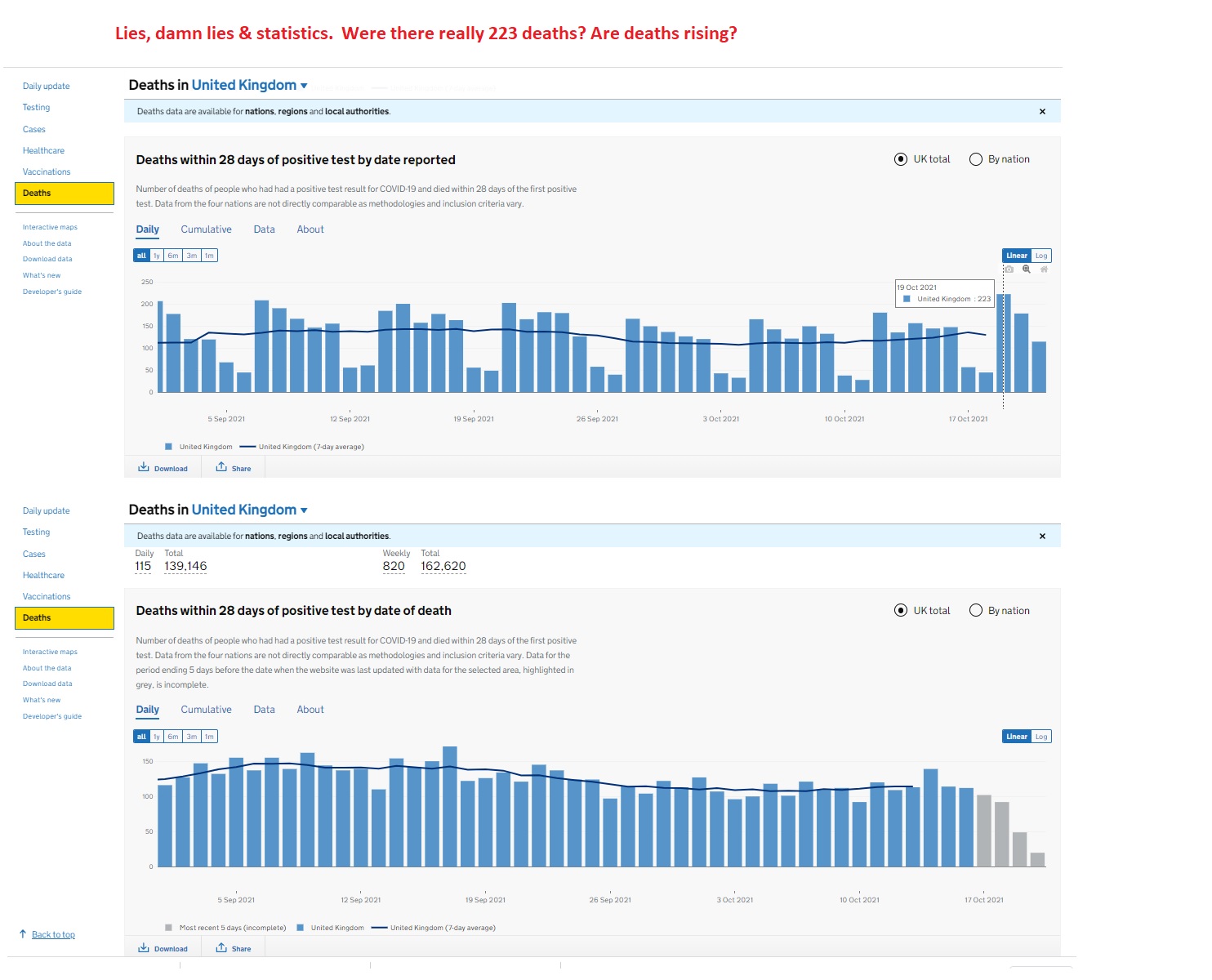Click the Download icon under the date reported chart

144,467
